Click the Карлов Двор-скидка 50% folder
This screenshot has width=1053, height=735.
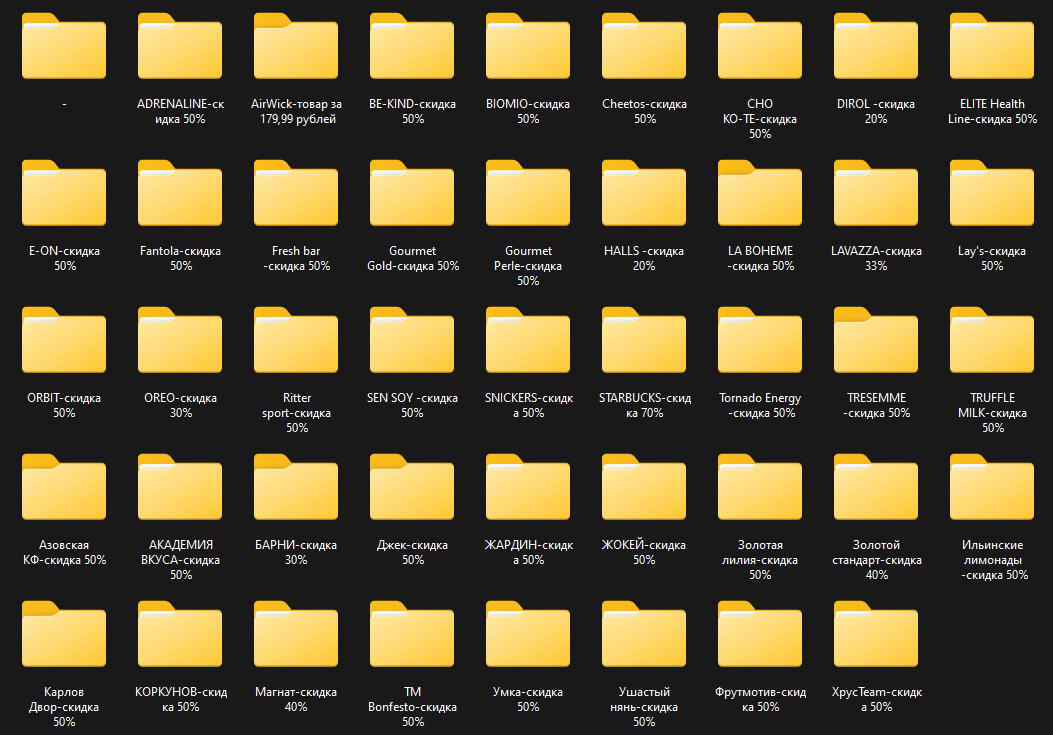[x=64, y=634]
